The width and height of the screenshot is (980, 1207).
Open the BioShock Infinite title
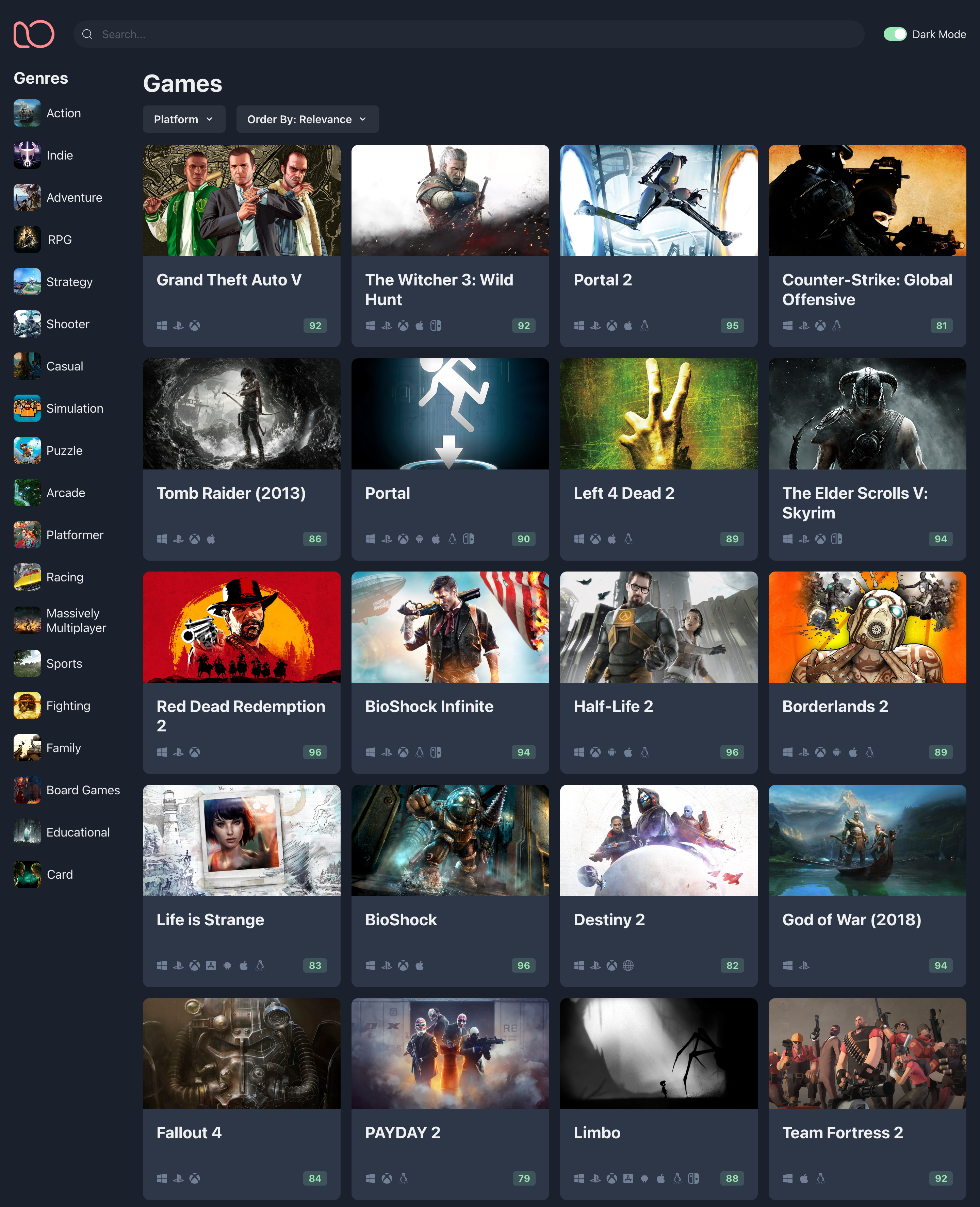tap(429, 707)
